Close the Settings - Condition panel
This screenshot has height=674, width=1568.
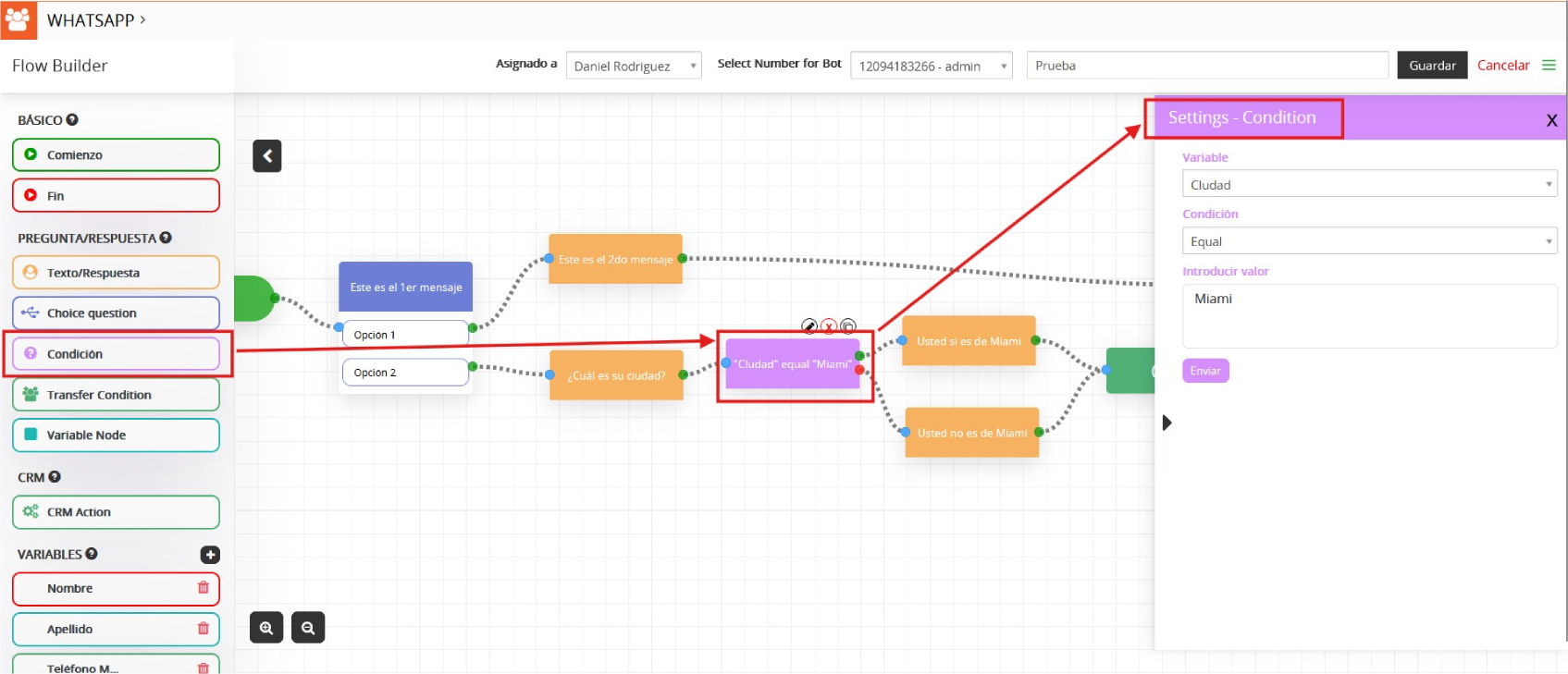point(1551,120)
